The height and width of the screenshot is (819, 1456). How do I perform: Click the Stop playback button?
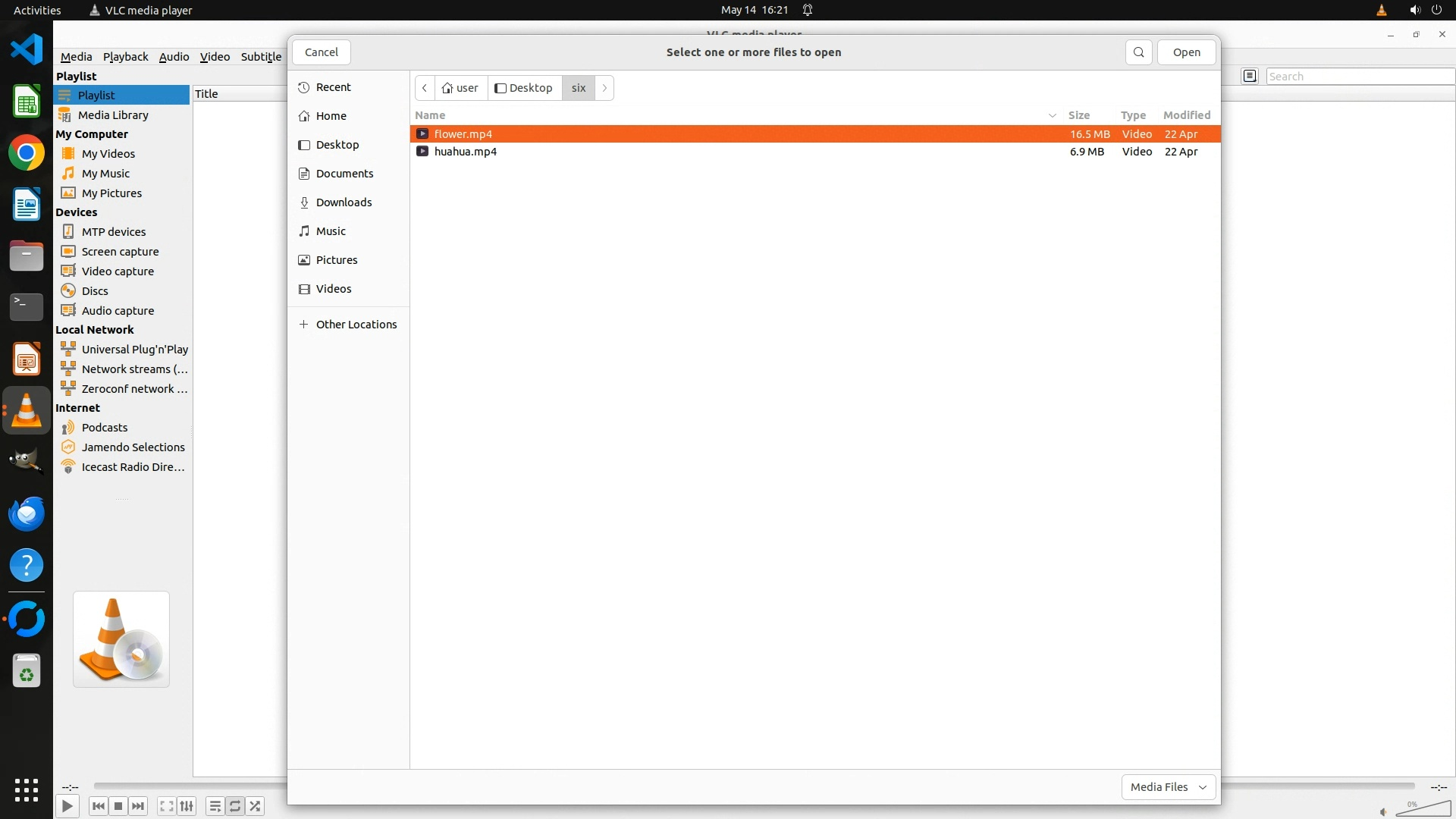(118, 806)
